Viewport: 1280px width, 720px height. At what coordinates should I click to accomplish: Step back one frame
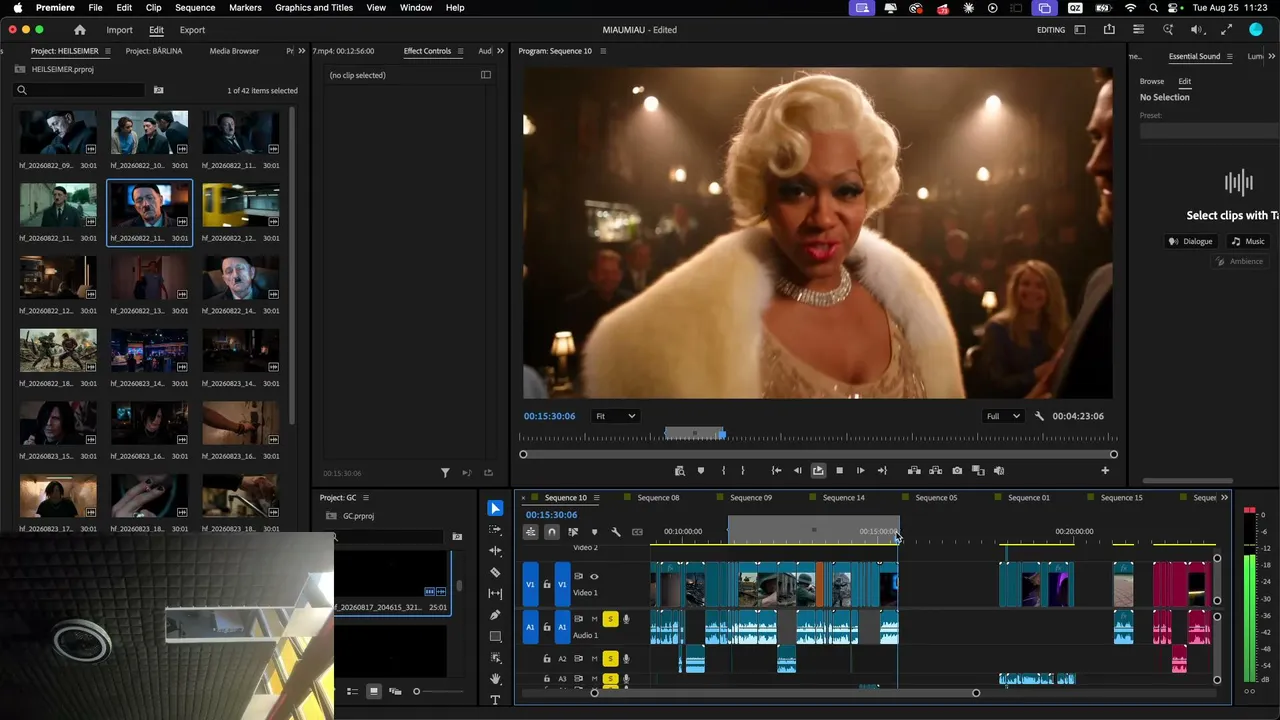797,470
